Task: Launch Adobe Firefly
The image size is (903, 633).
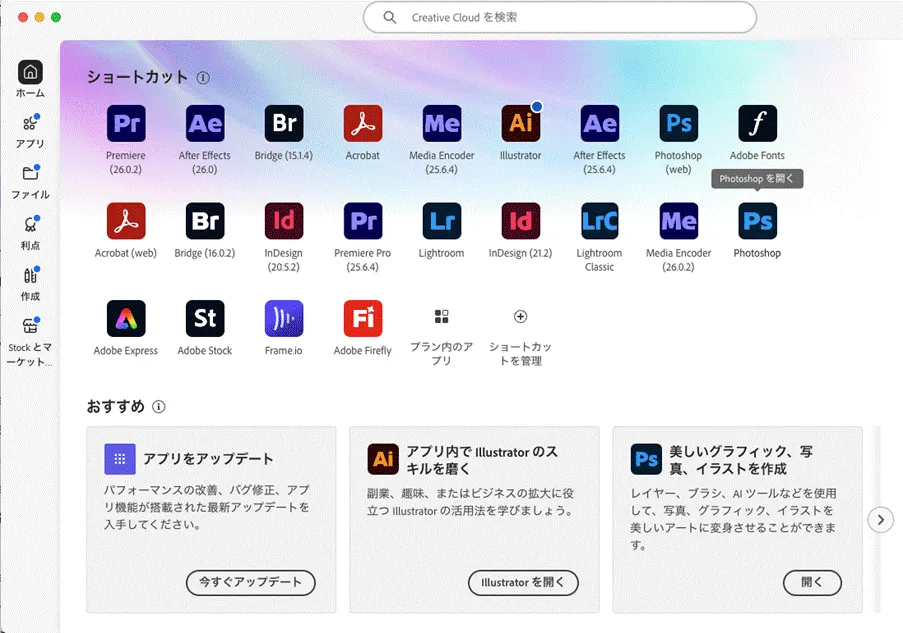Action: [362, 317]
